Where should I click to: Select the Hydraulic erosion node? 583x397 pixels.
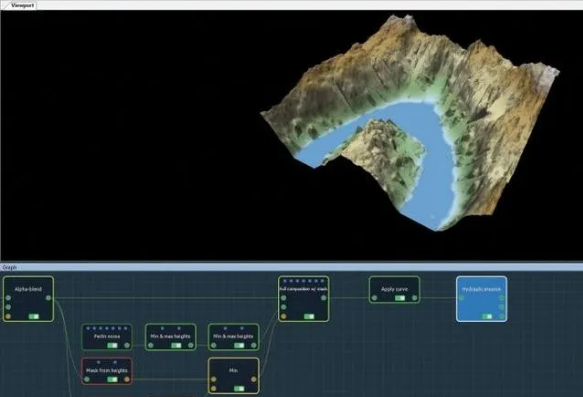coord(481,299)
